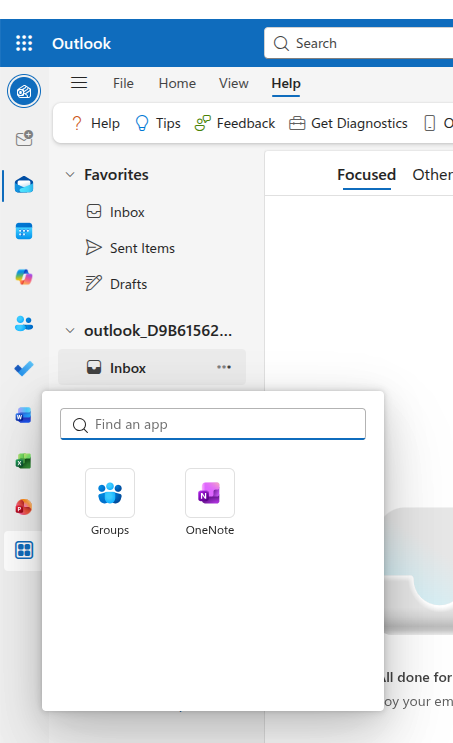This screenshot has width=453, height=743.
Task: Select the Help ribbon tab
Action: pos(286,83)
